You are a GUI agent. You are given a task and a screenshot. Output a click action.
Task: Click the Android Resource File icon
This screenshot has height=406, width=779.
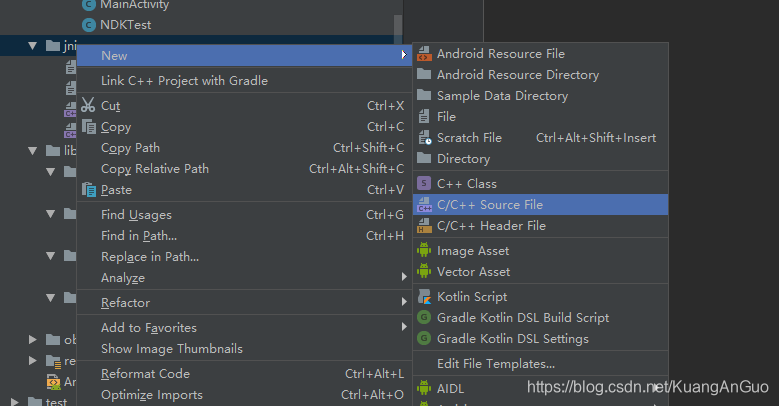click(x=424, y=54)
